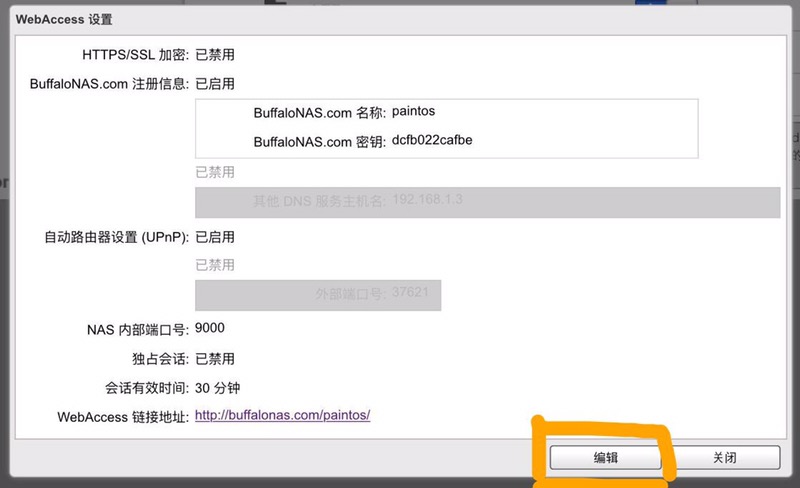This screenshot has width=800, height=488.
Task: Click the WebAccess 链接地址 label
Action: (x=123, y=417)
